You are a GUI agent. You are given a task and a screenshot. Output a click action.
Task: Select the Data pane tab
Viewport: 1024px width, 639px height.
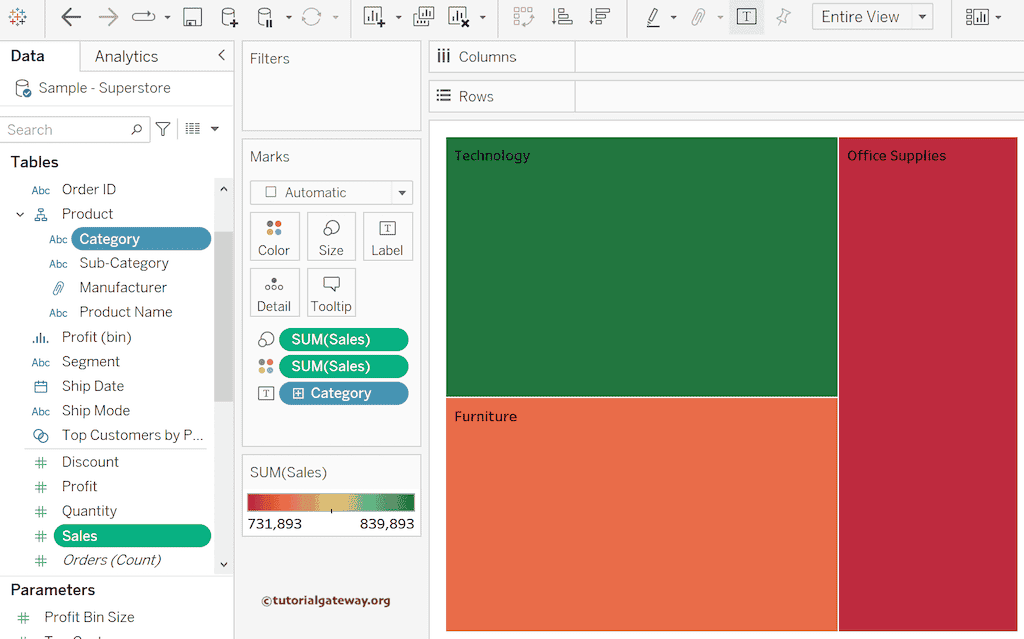coord(27,56)
